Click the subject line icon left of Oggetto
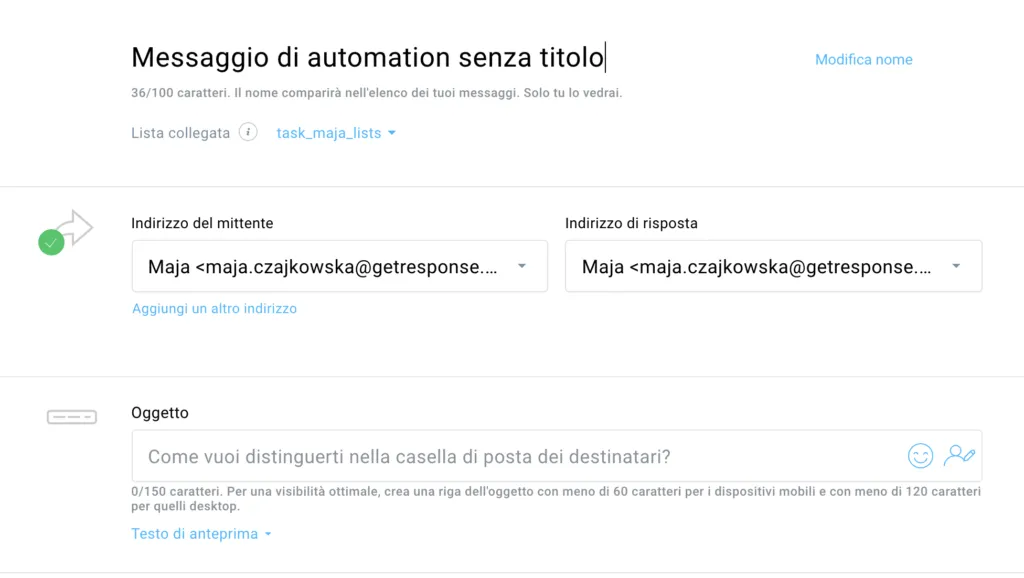Screen dimensions: 1024x578 click(x=72, y=417)
